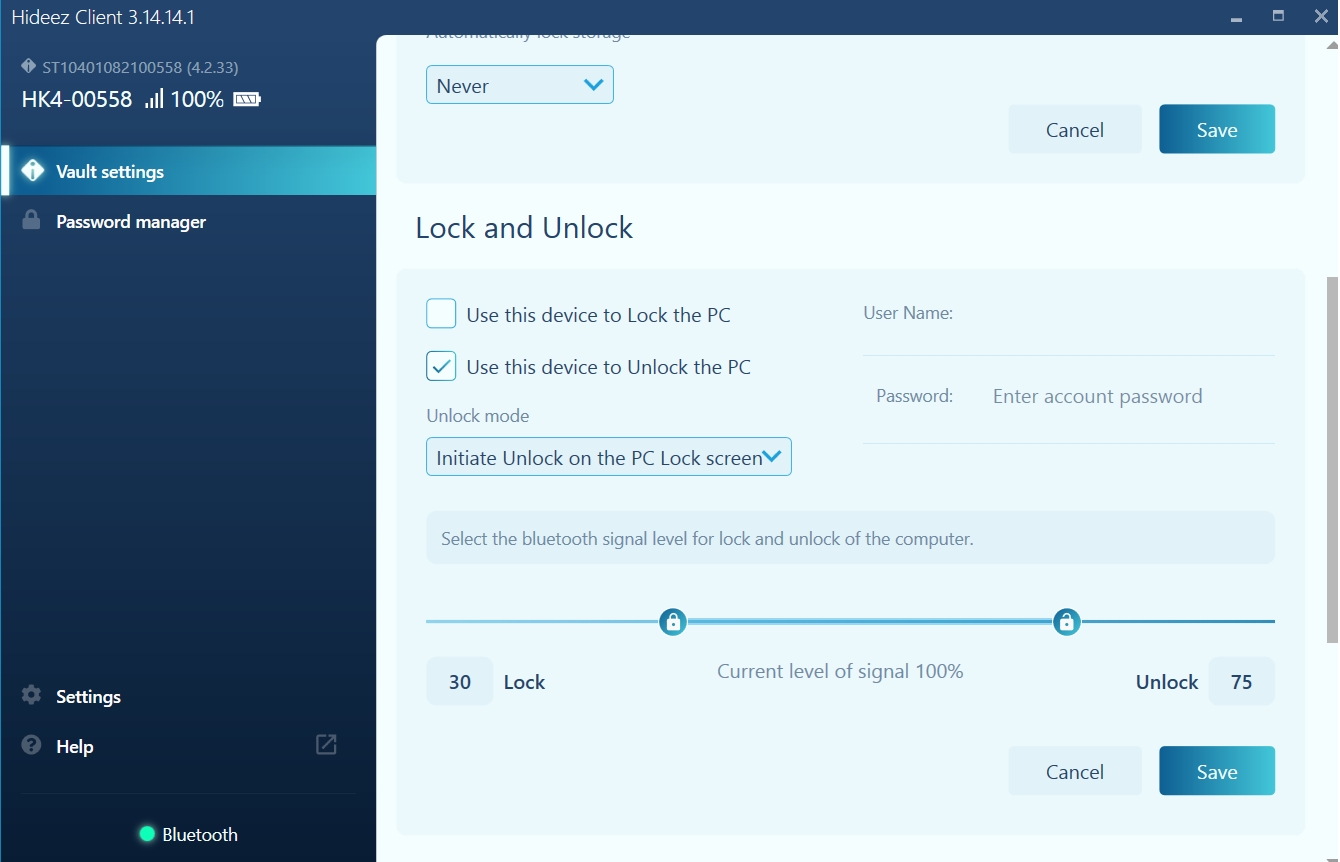
Task: Click the Vault settings diamond icon
Action: click(x=32, y=171)
